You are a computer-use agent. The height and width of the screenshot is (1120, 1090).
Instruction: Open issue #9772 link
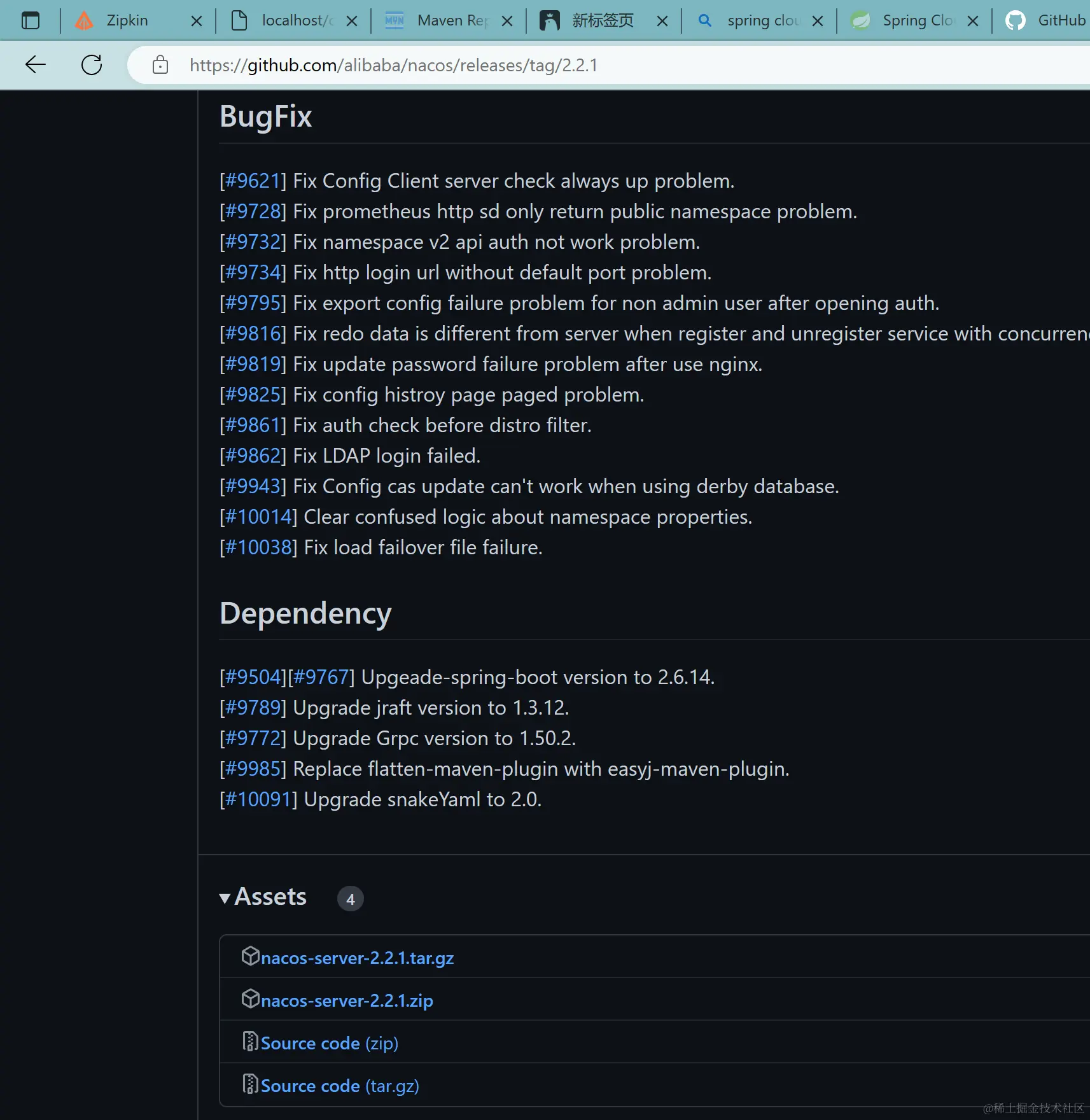point(253,738)
